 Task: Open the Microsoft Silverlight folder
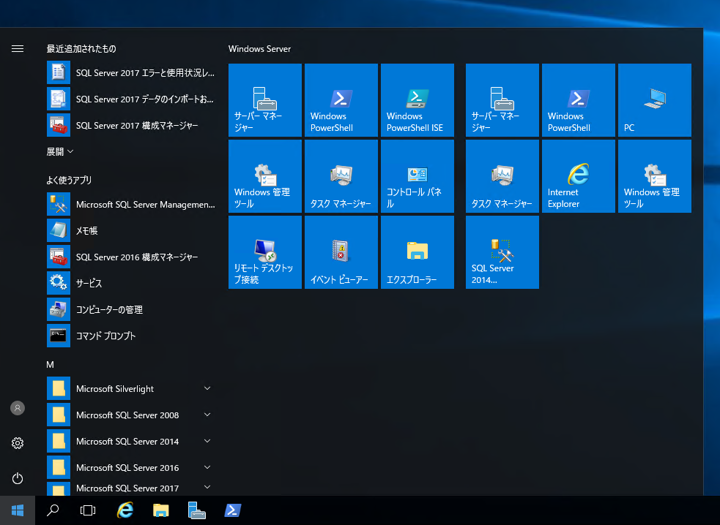(131, 389)
